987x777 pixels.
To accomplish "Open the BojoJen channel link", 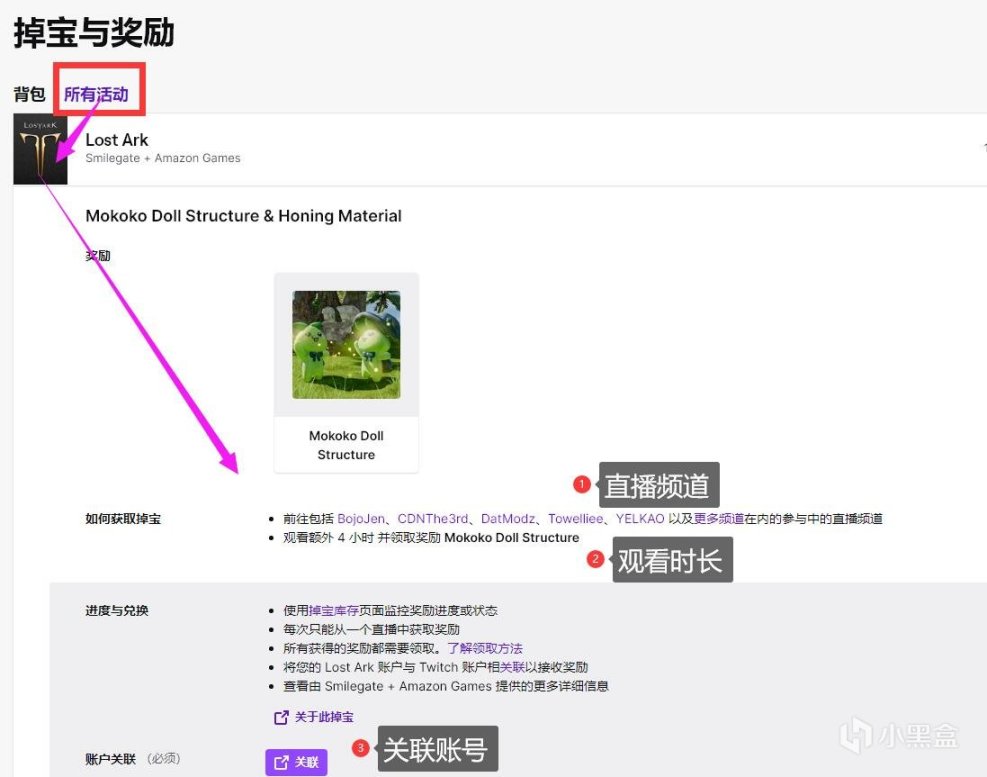I will pos(361,519).
